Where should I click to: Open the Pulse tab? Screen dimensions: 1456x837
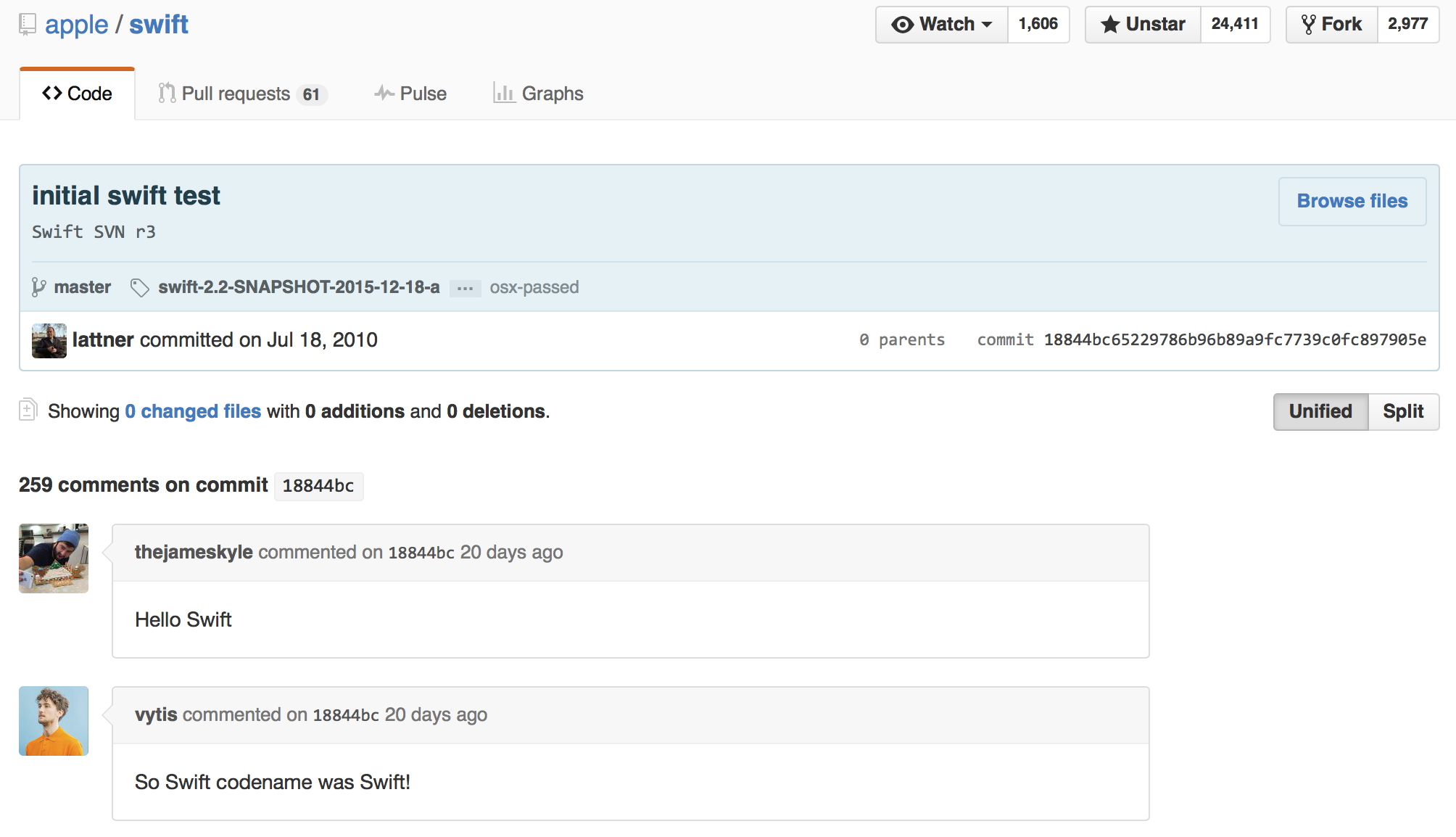(x=410, y=94)
